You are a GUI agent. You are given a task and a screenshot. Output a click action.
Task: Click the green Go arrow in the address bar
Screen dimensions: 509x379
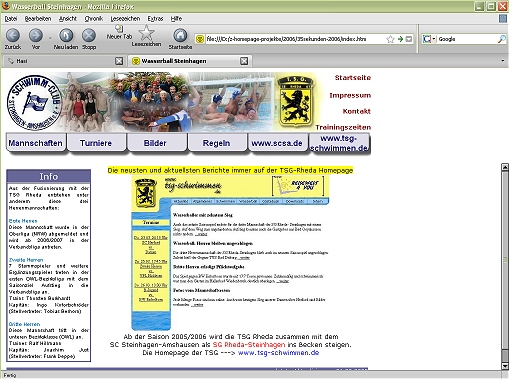[400, 39]
